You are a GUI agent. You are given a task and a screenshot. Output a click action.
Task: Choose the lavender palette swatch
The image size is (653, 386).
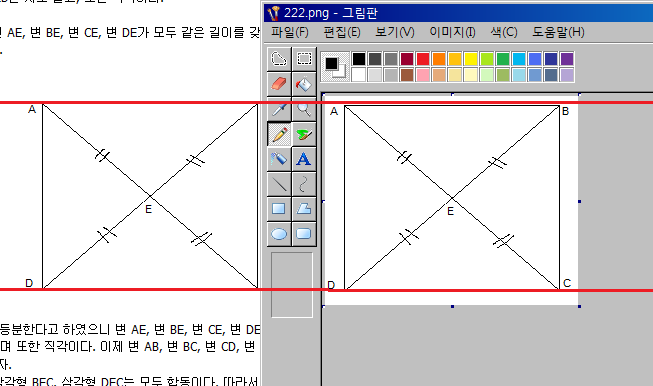point(567,75)
